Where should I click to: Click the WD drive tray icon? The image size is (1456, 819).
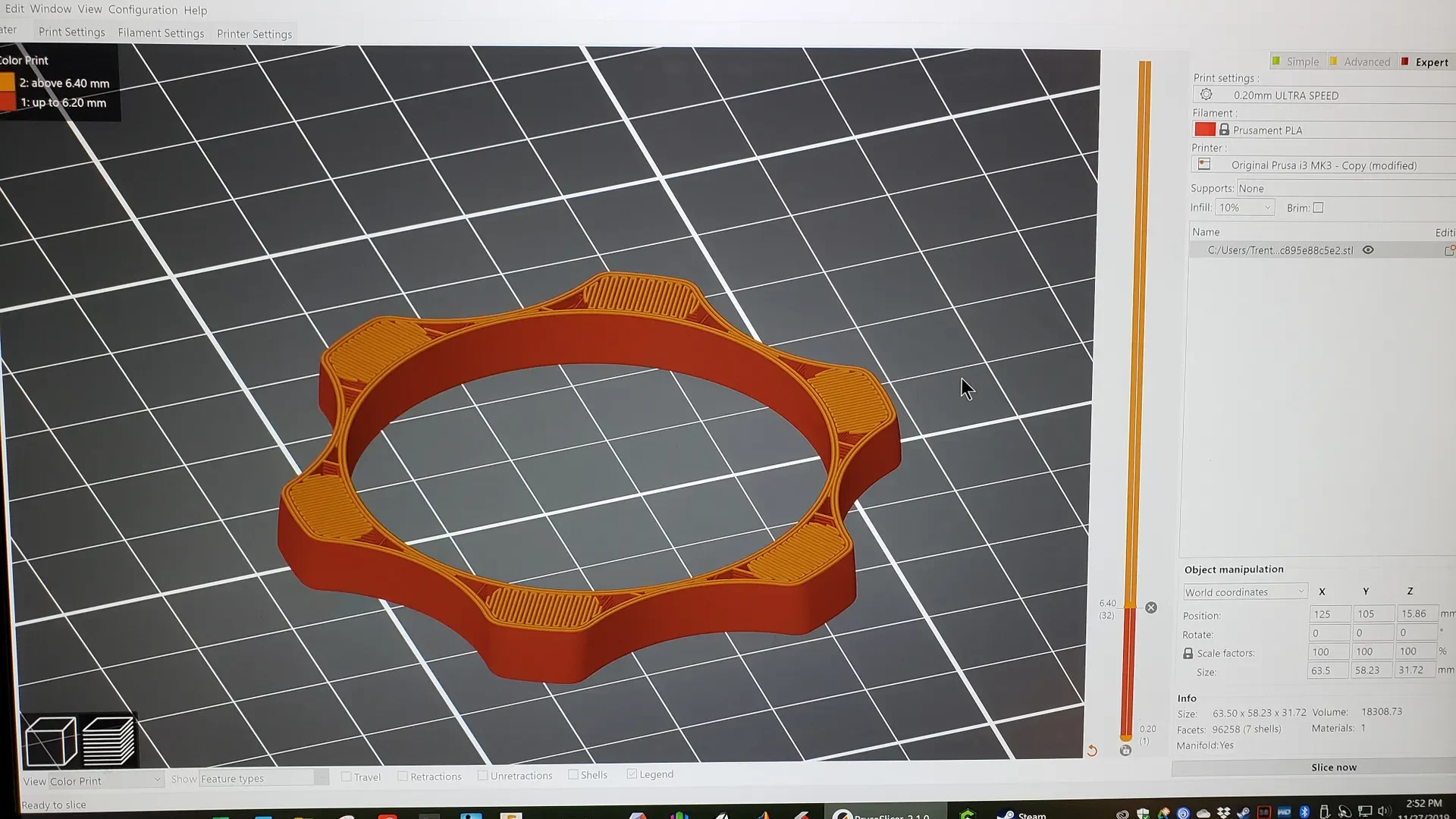[1284, 812]
